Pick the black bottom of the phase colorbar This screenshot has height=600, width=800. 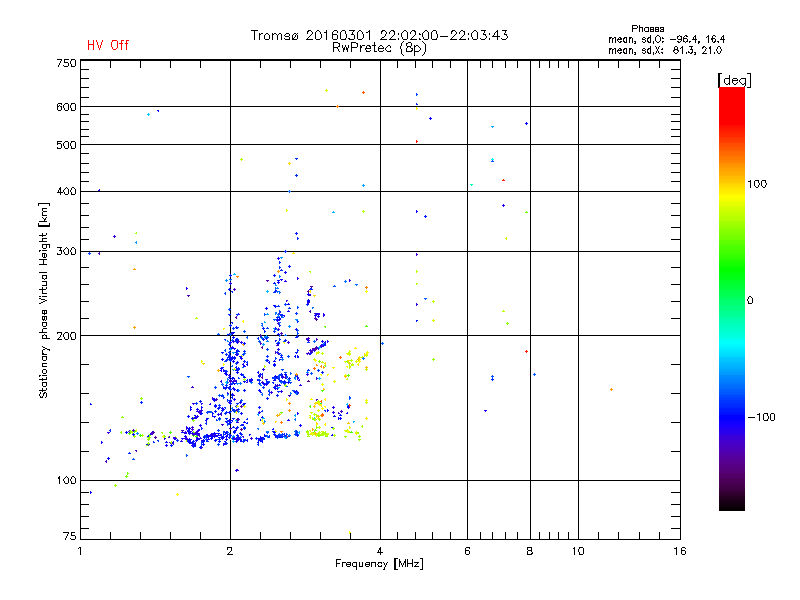(732, 503)
